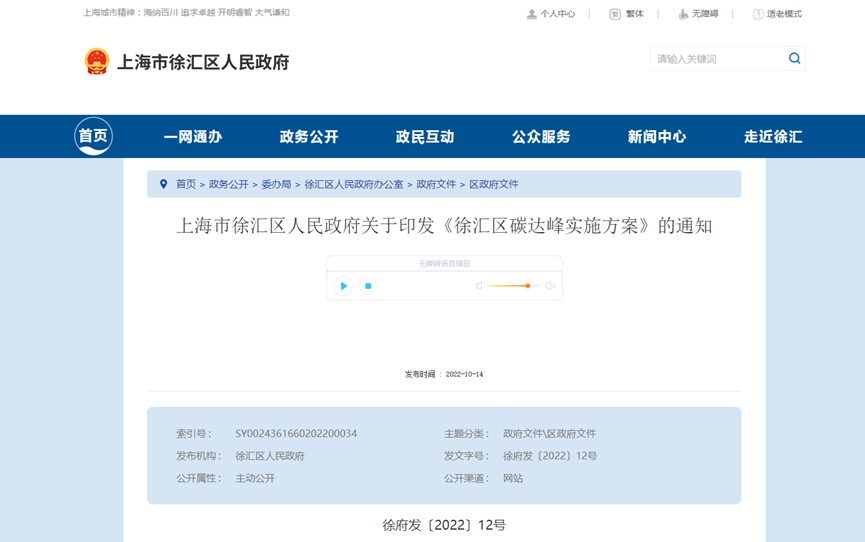
Task: Open 一网通办 navigation menu
Action: click(x=193, y=136)
